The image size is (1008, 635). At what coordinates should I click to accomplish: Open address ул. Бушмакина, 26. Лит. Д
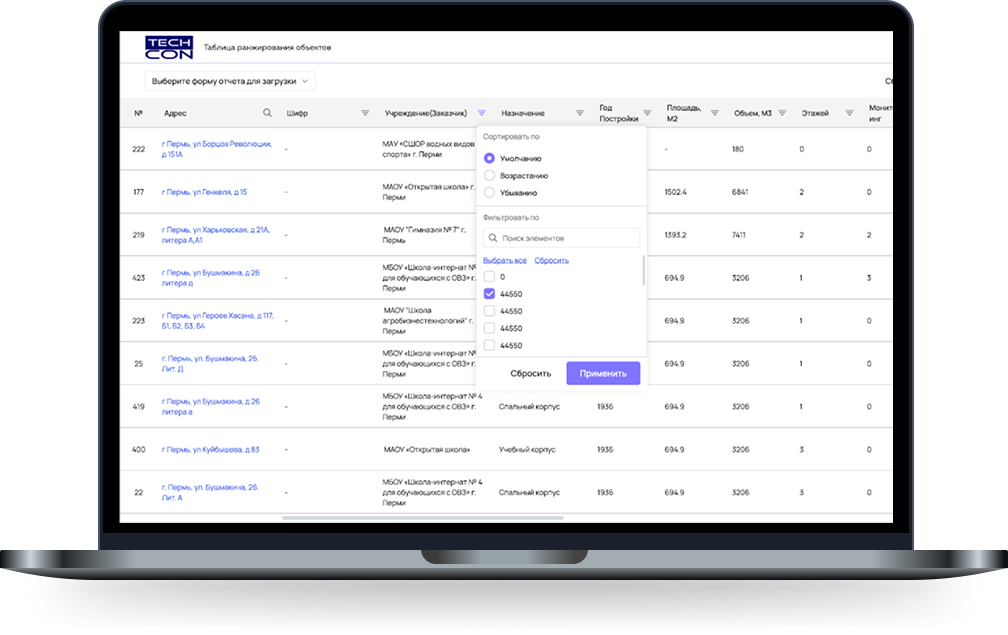pyautogui.click(x=210, y=364)
